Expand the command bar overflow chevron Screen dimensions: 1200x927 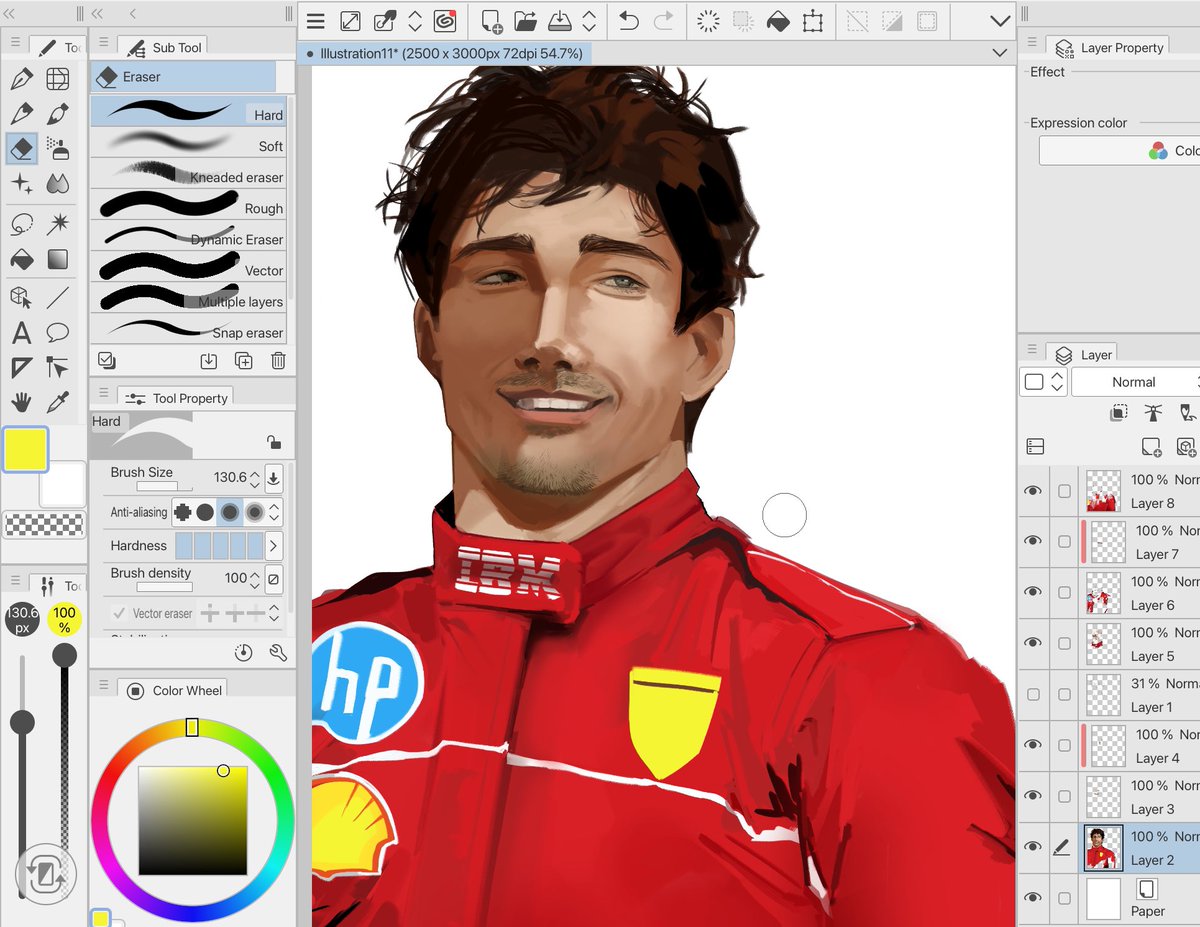1000,21
